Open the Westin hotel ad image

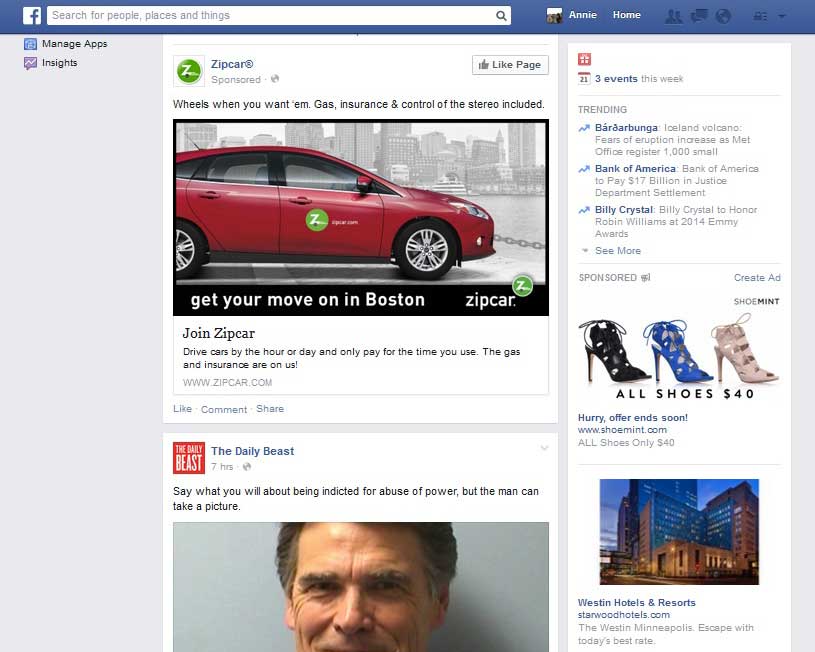point(679,532)
